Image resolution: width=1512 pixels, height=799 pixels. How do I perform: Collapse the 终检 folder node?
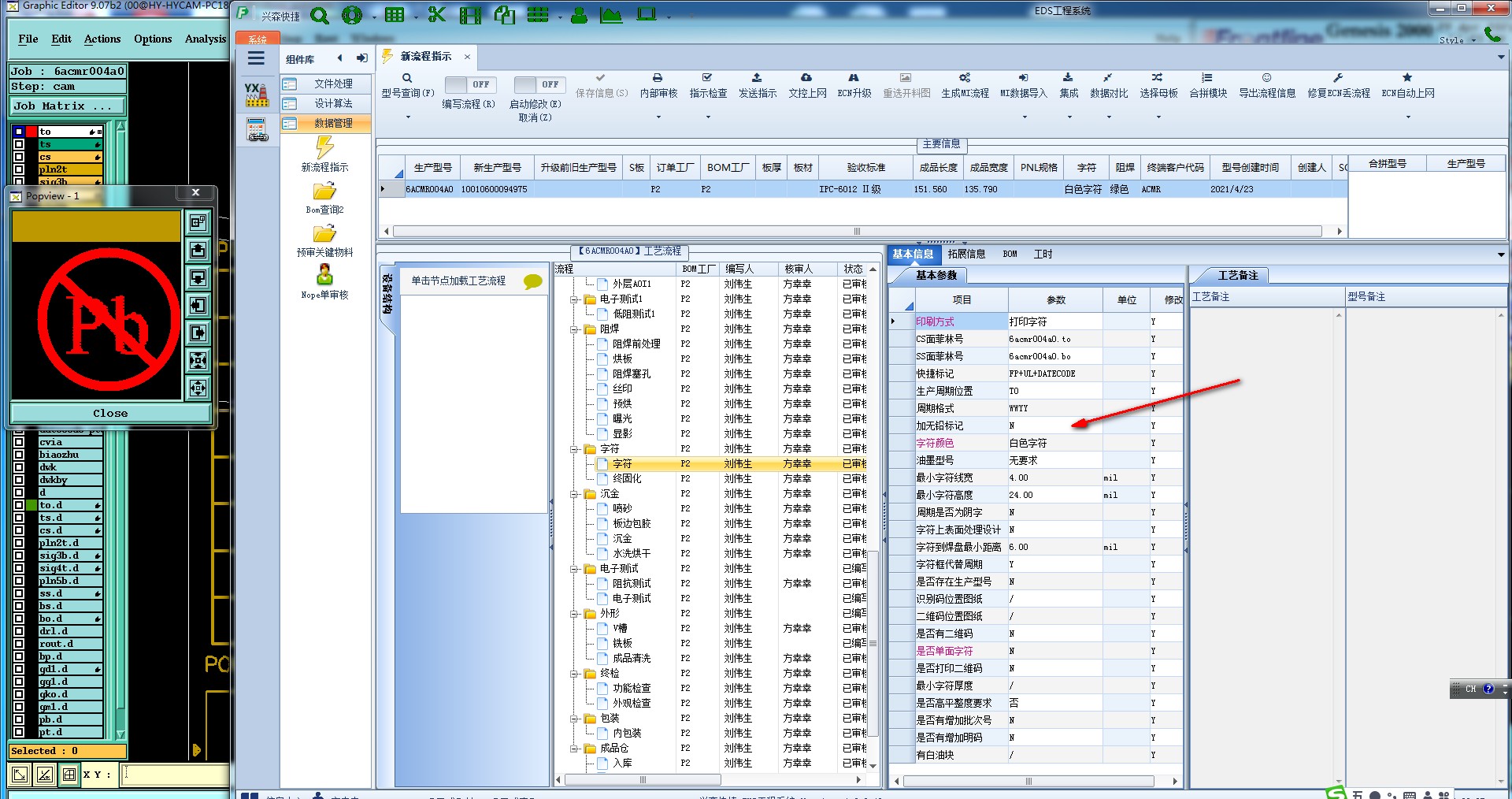[x=574, y=674]
